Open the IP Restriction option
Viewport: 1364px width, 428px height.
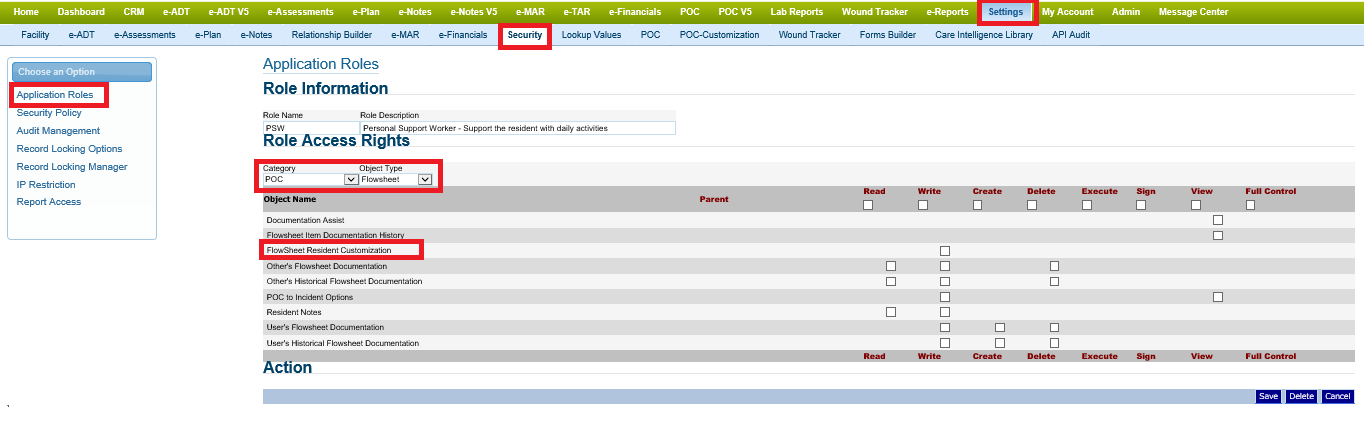click(46, 185)
